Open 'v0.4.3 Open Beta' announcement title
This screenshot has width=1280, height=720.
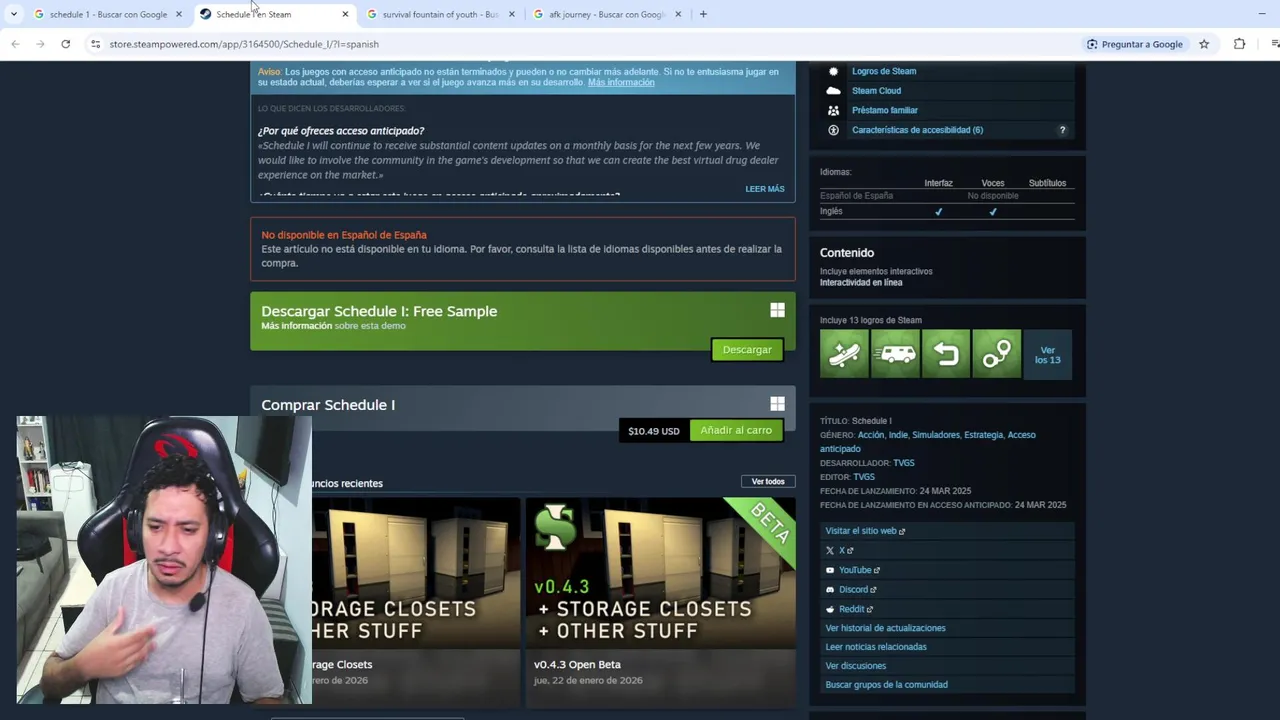[x=577, y=664]
